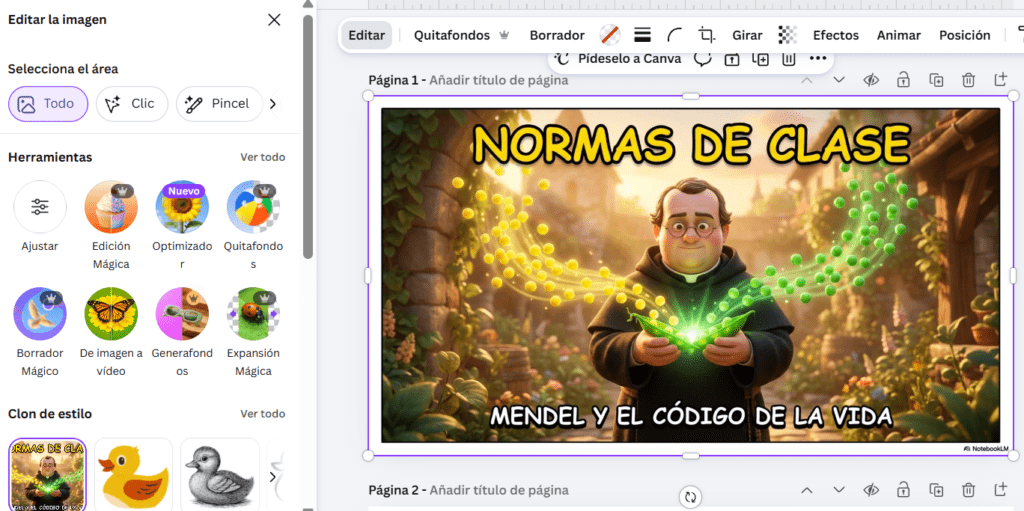Select the Edición Mágica tool
Image resolution: width=1024 pixels, height=511 pixels.
click(x=111, y=207)
